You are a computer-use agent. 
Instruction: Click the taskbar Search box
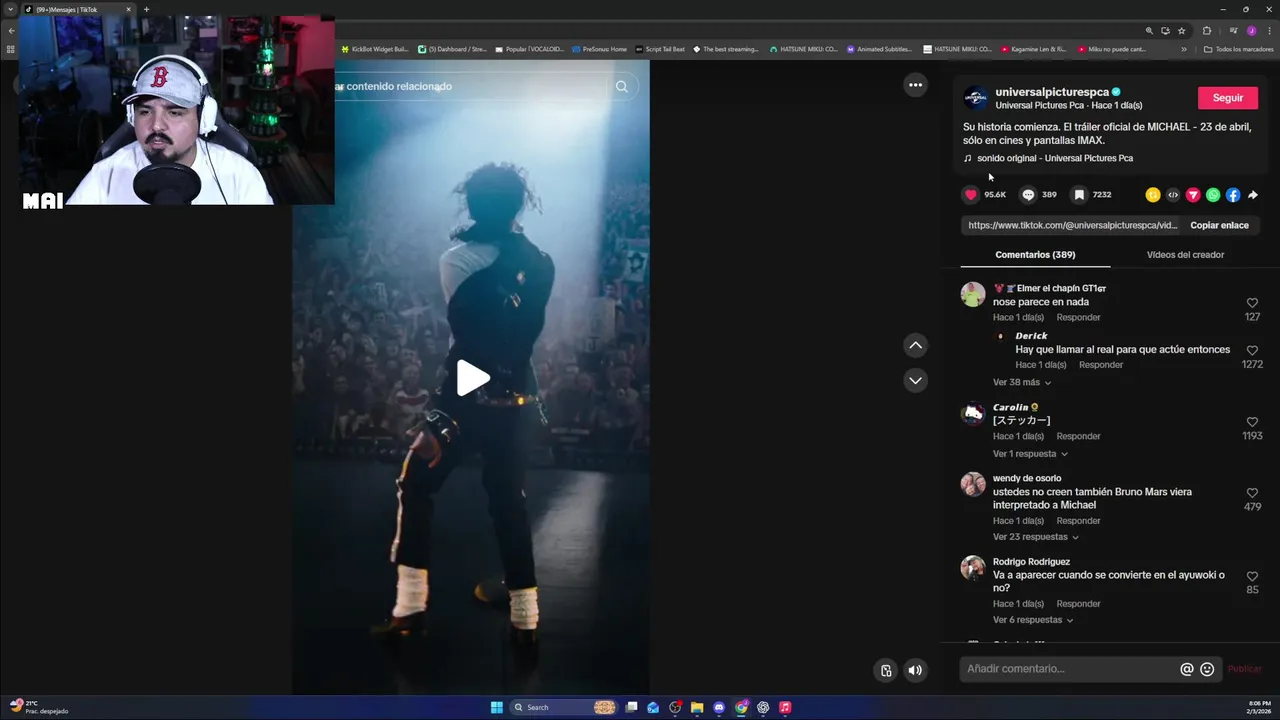click(x=562, y=707)
